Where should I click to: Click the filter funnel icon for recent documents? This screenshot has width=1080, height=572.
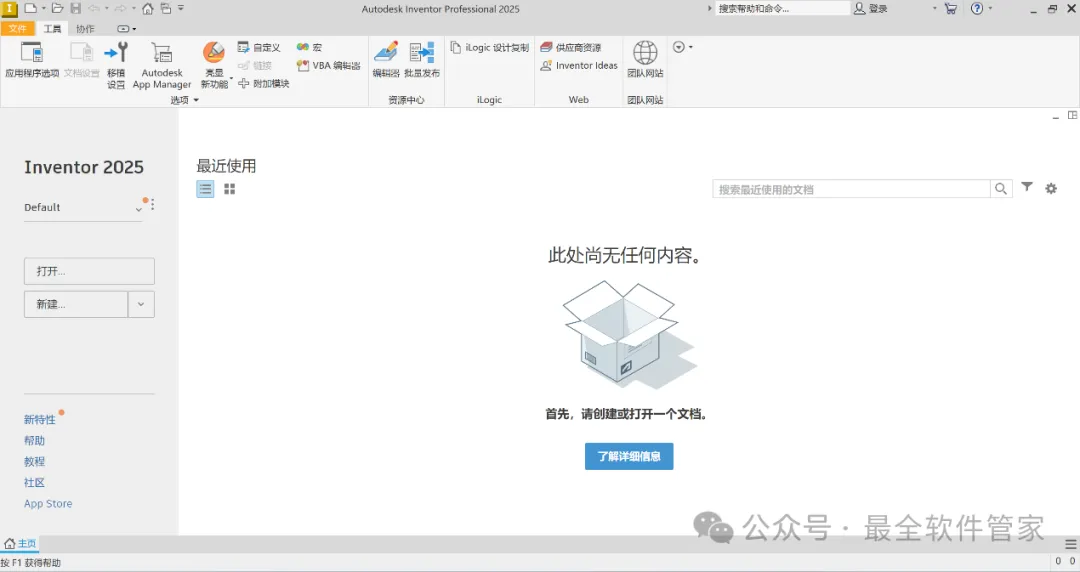point(1027,187)
